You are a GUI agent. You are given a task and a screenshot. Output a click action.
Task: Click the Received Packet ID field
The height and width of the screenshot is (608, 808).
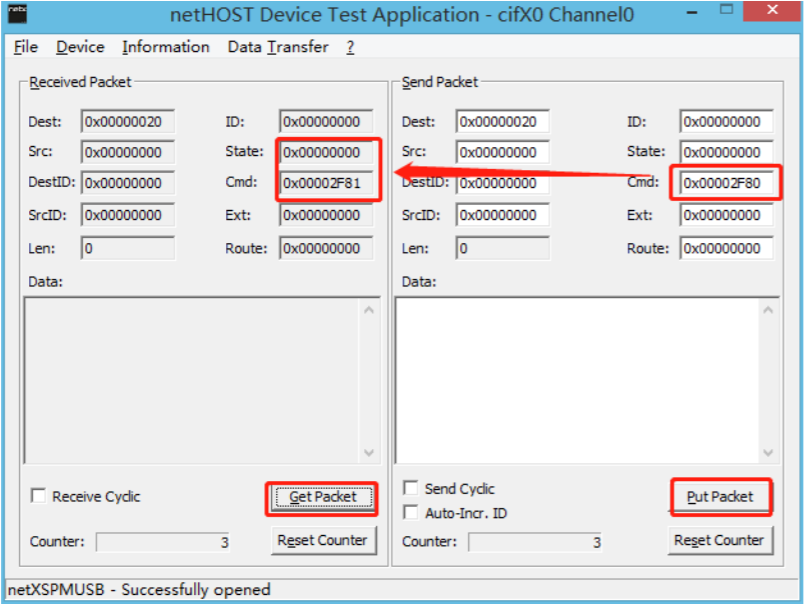(326, 122)
